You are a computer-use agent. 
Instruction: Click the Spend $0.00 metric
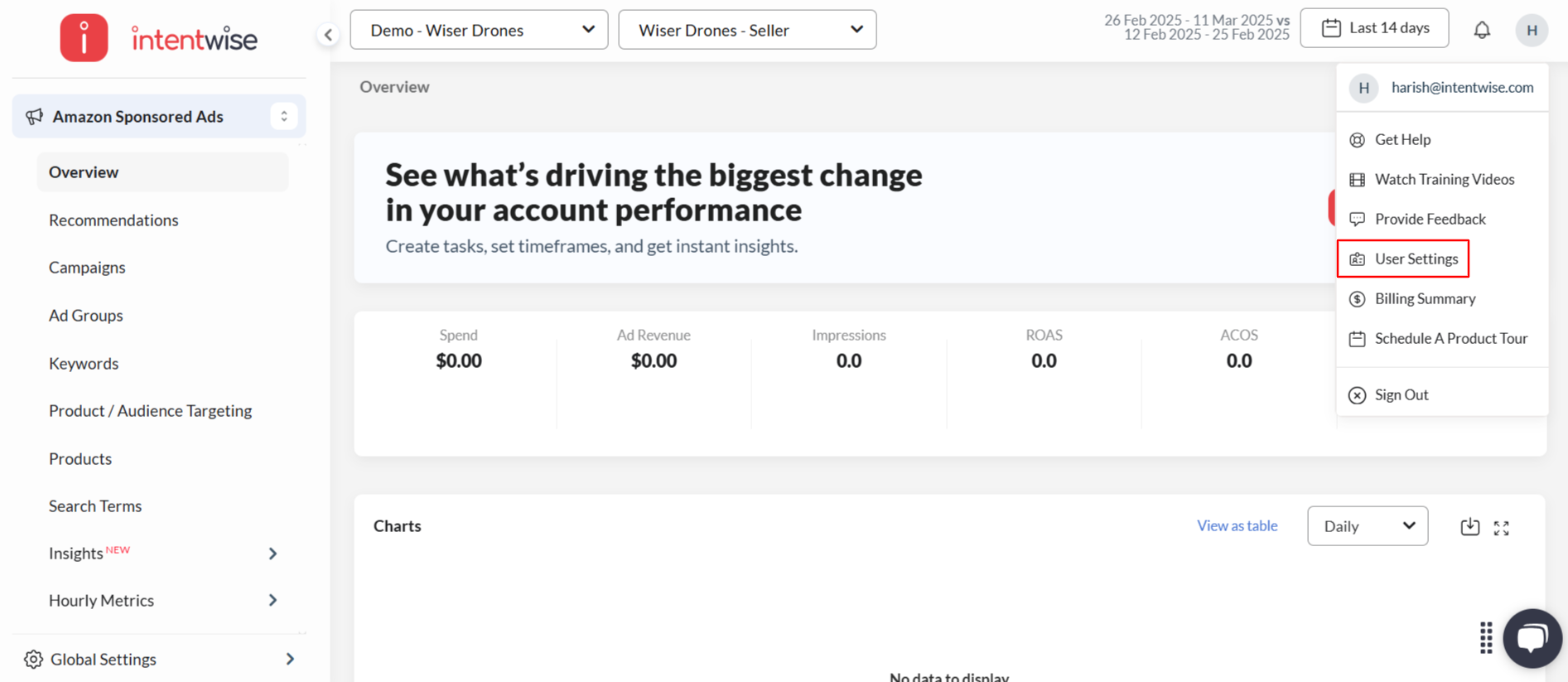coord(458,348)
